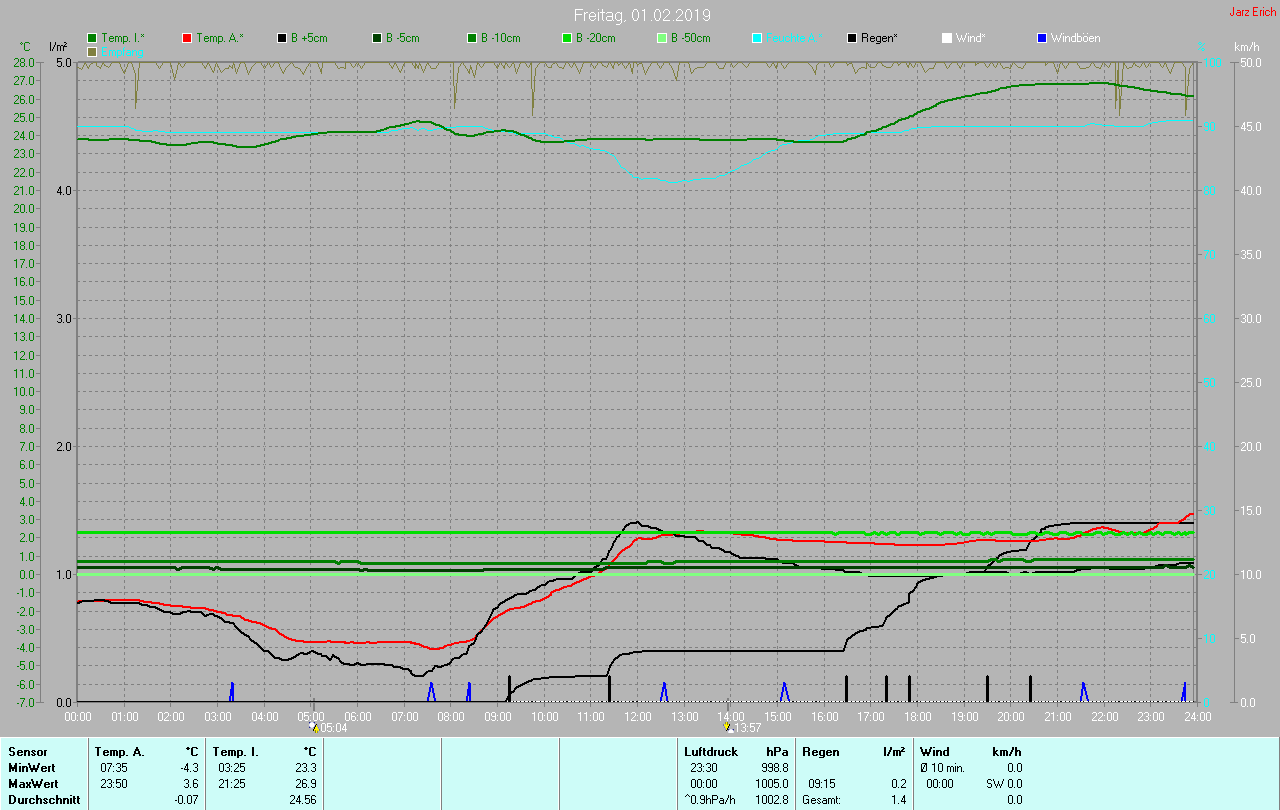This screenshot has height=810, width=1280.
Task: Click the date title Freitag, 01.02.2019
Action: [x=642, y=15]
